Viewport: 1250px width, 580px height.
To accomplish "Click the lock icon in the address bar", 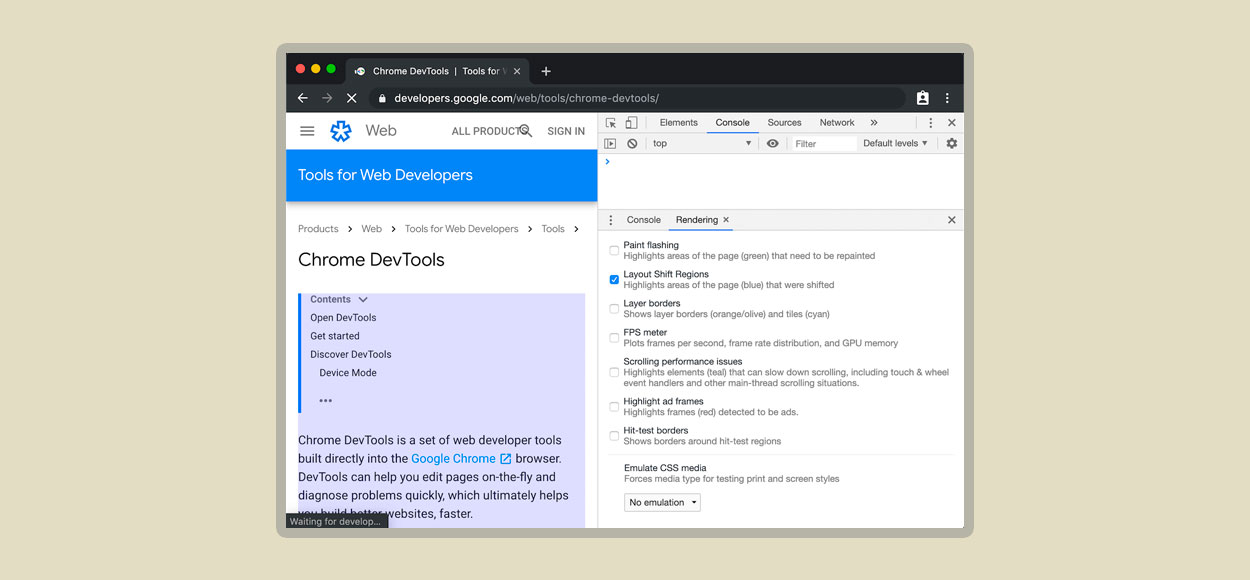I will [x=381, y=98].
